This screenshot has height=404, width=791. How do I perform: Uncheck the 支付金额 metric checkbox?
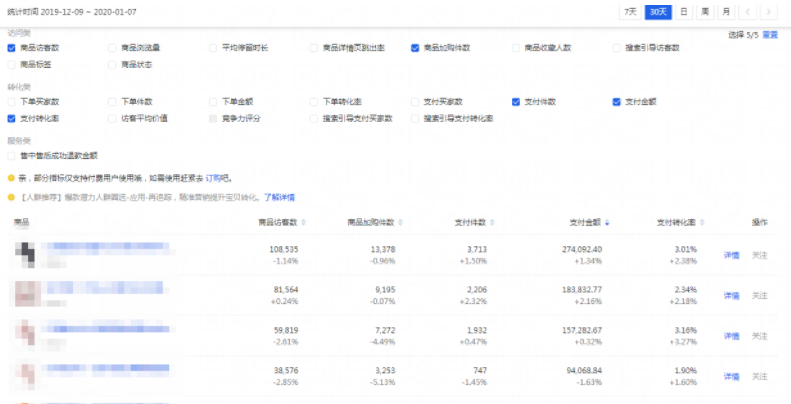tap(617, 101)
